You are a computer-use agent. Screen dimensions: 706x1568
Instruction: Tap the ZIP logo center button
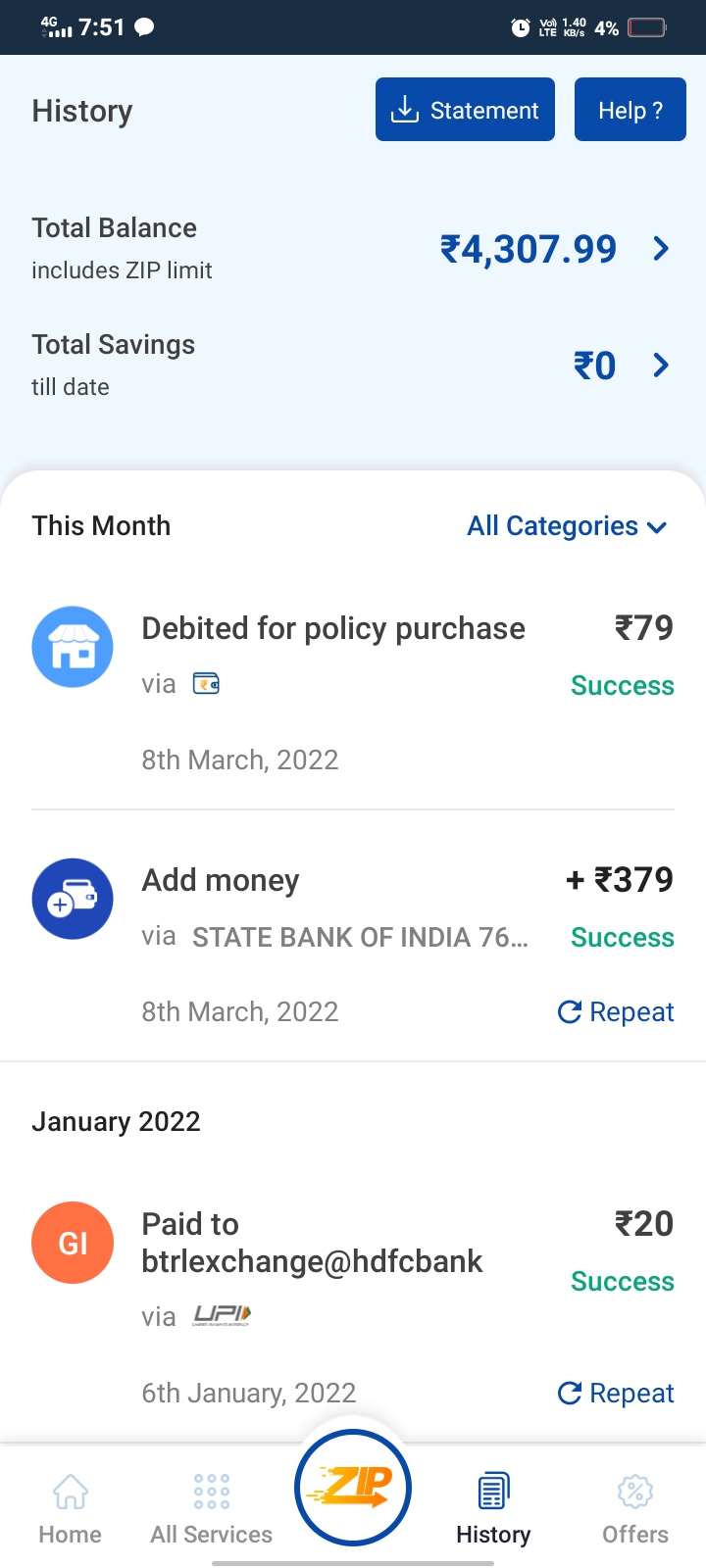[353, 1488]
